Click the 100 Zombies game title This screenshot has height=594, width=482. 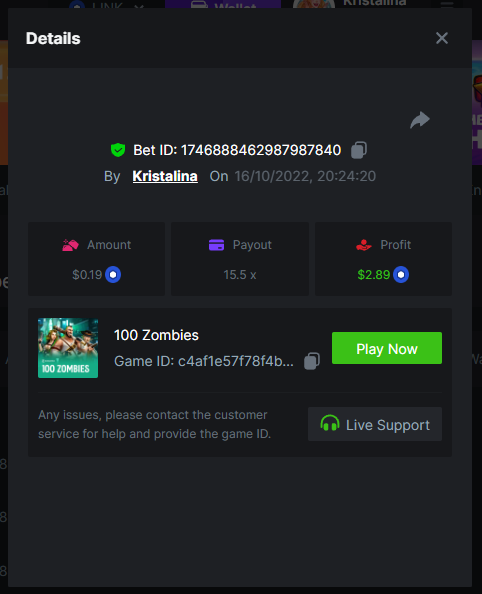(x=156, y=335)
